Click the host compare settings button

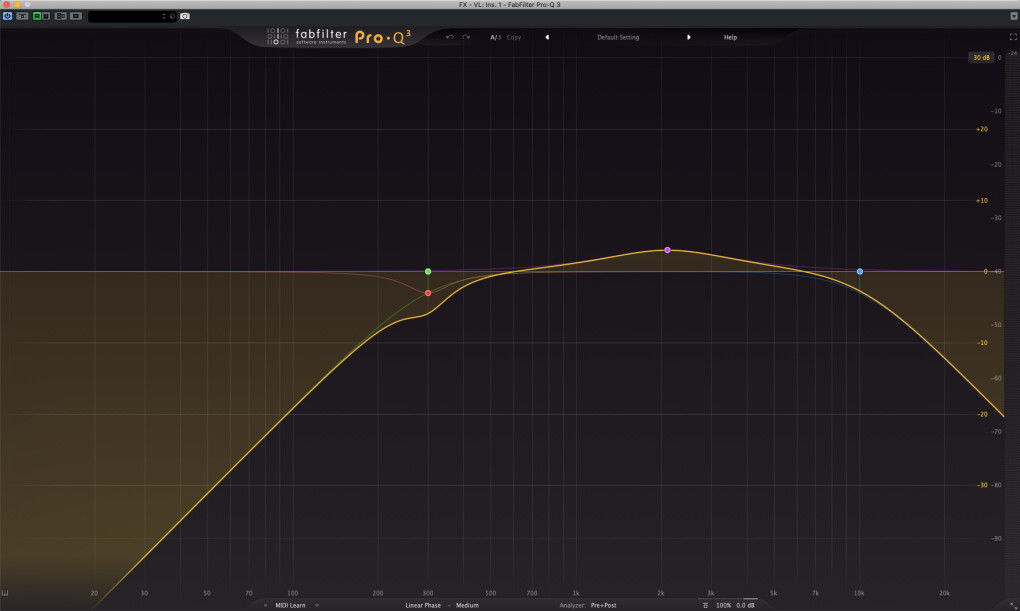pyautogui.click(x=22, y=16)
